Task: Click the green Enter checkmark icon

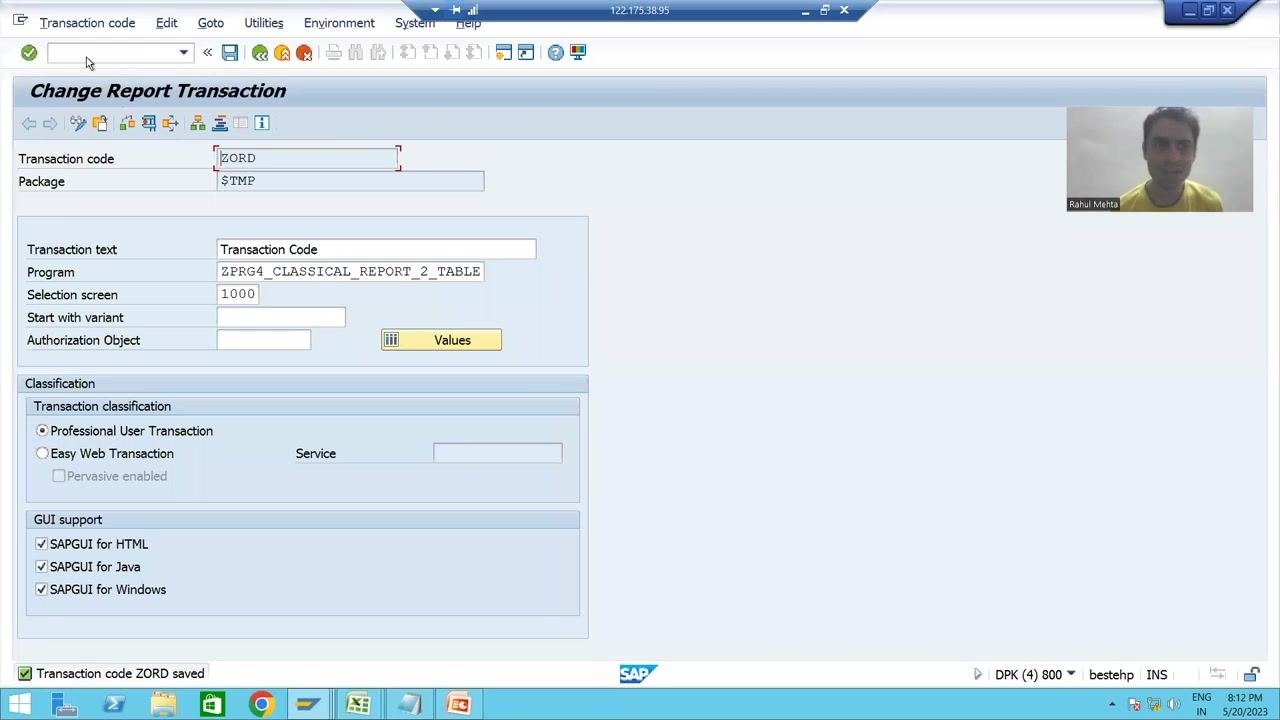Action: pos(29,52)
